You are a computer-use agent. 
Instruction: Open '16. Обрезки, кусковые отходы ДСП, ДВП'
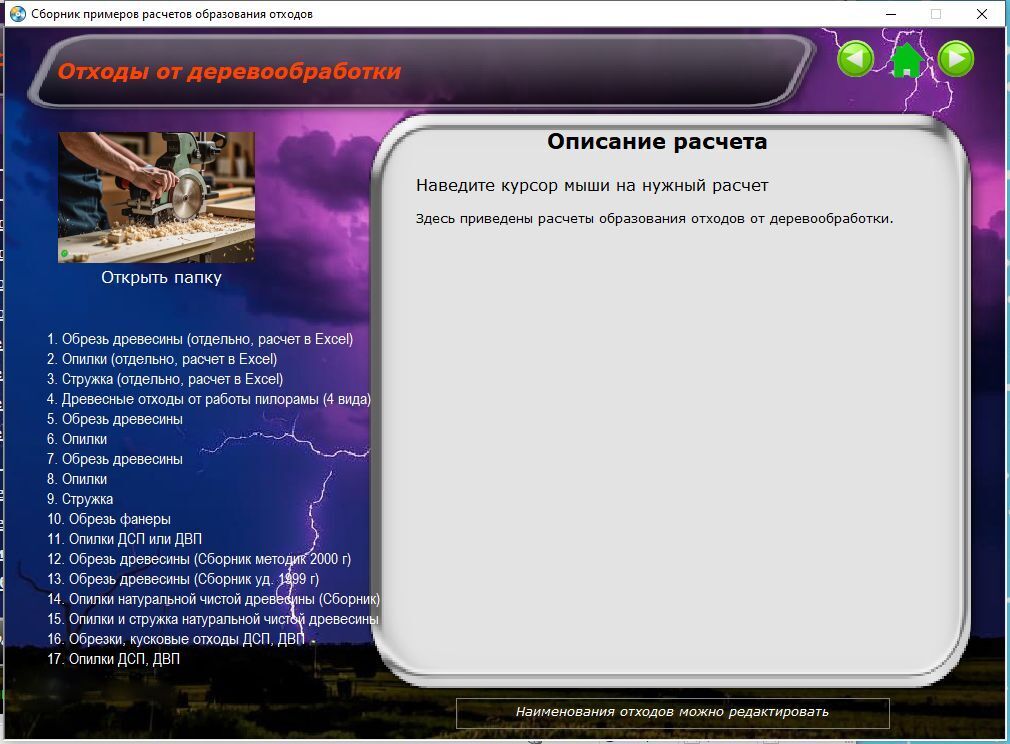click(176, 639)
